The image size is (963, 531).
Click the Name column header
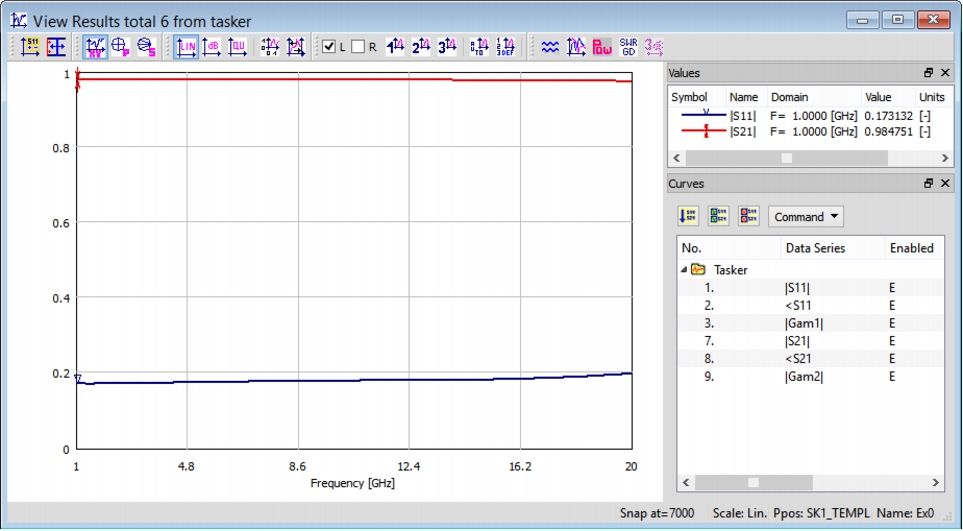[x=746, y=97]
